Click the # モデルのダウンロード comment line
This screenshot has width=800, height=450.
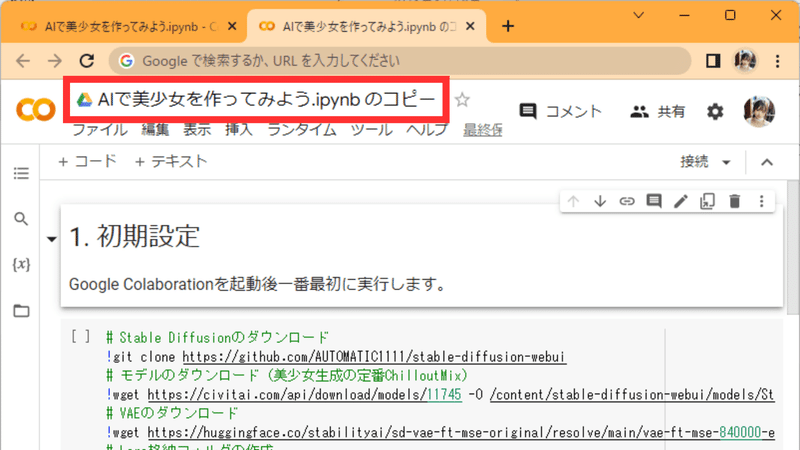tap(287, 376)
